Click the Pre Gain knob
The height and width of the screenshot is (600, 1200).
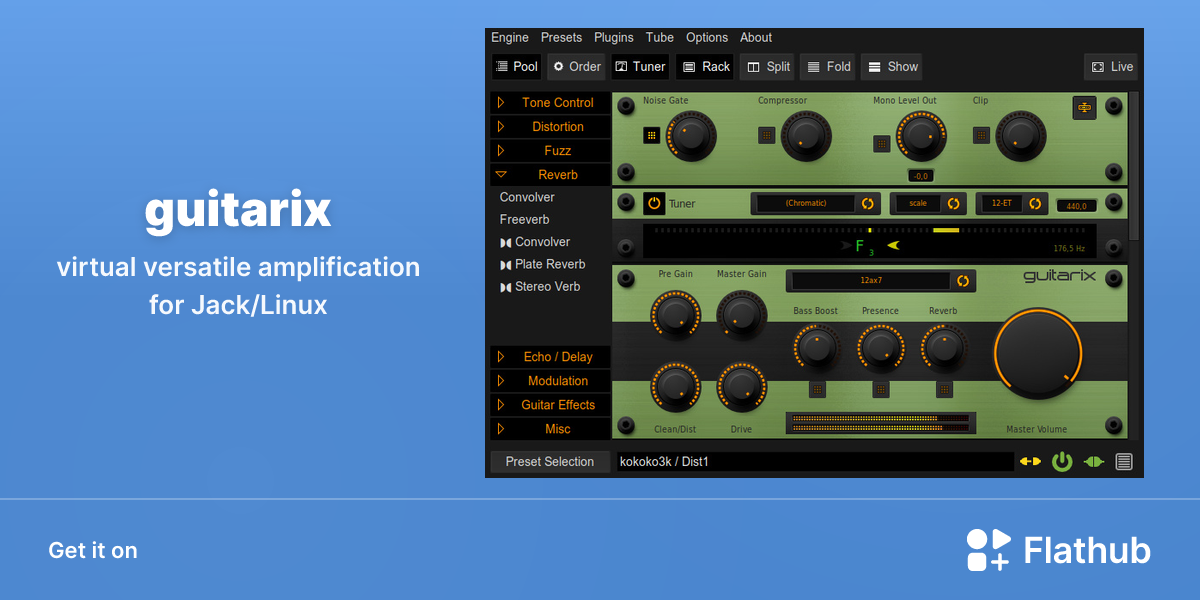675,313
